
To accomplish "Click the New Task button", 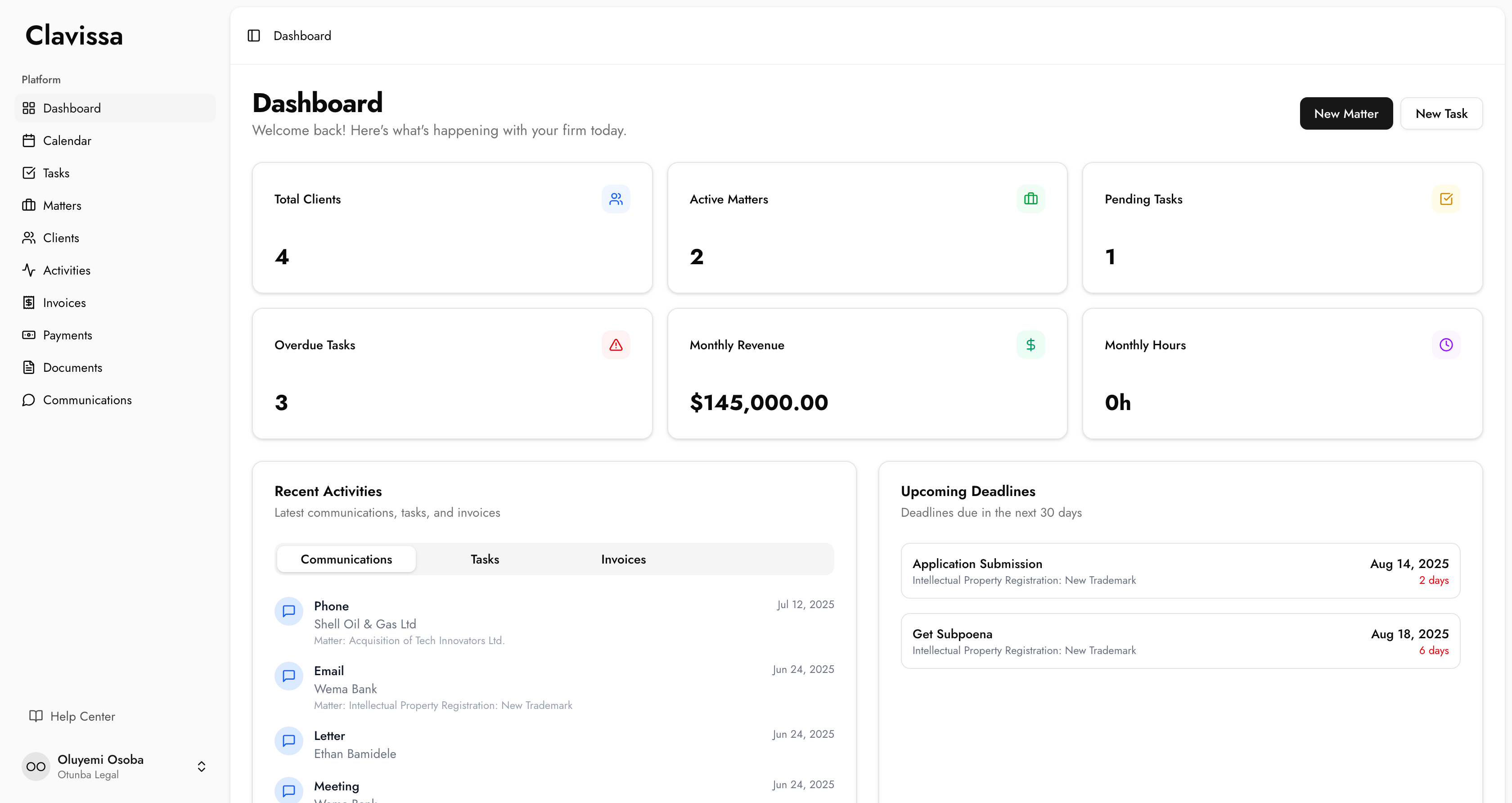I will pyautogui.click(x=1441, y=114).
